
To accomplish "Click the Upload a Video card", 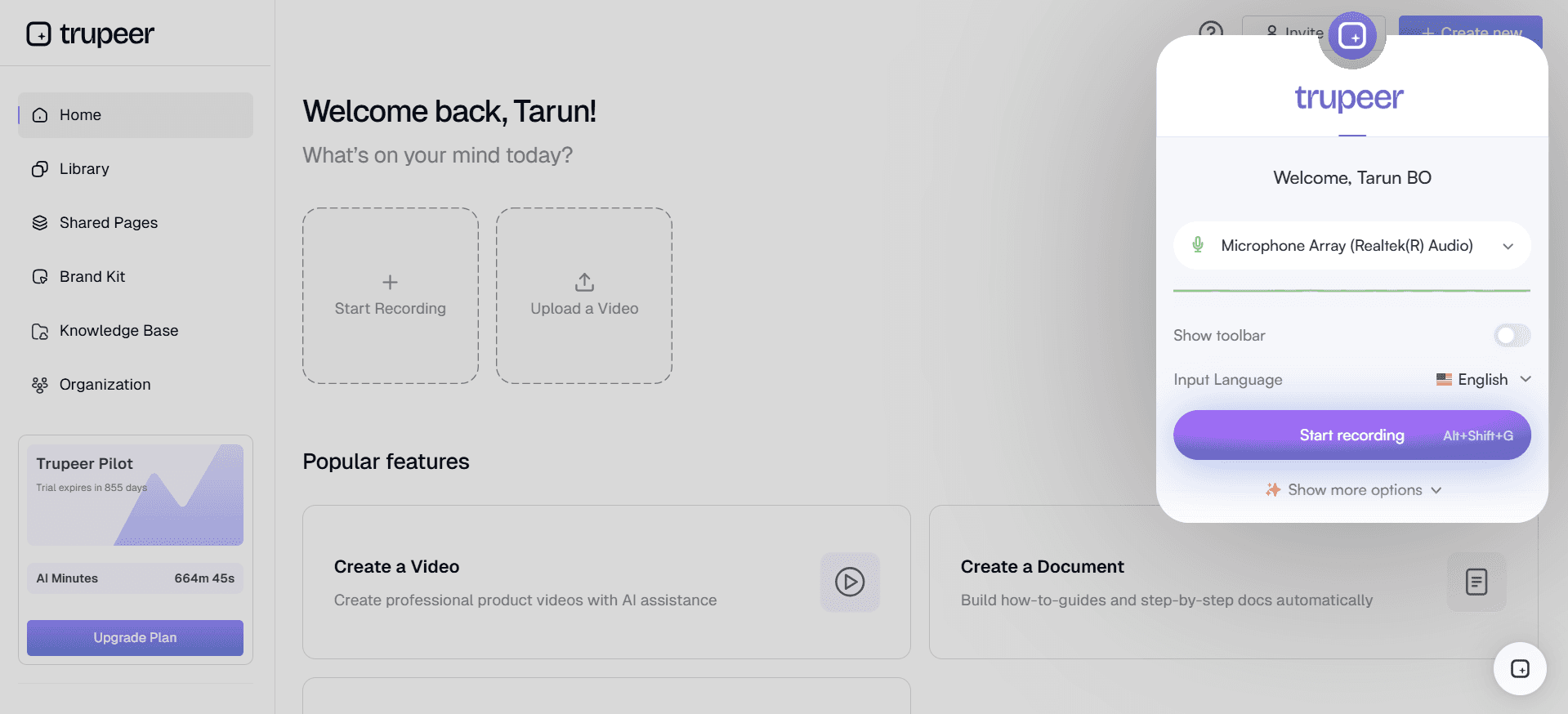I will [x=584, y=296].
